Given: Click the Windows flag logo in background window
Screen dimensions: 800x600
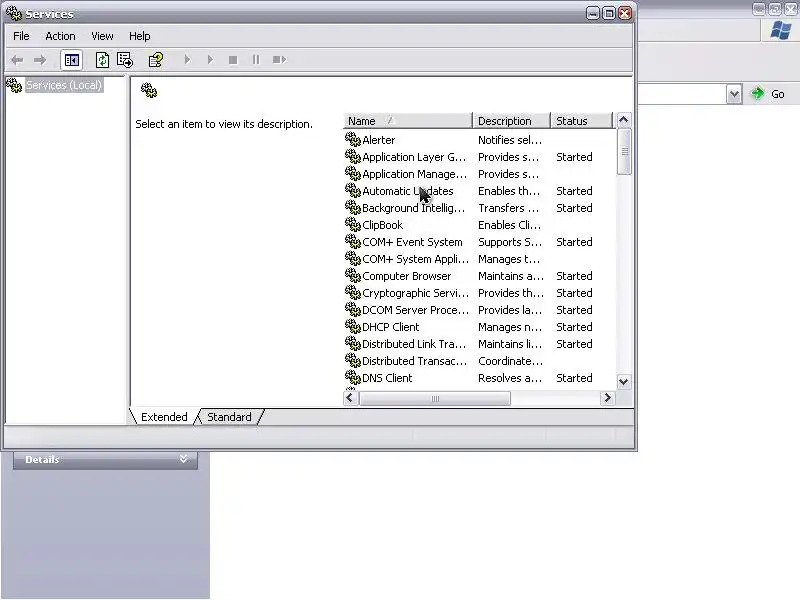Looking at the screenshot, I should pyautogui.click(x=781, y=31).
